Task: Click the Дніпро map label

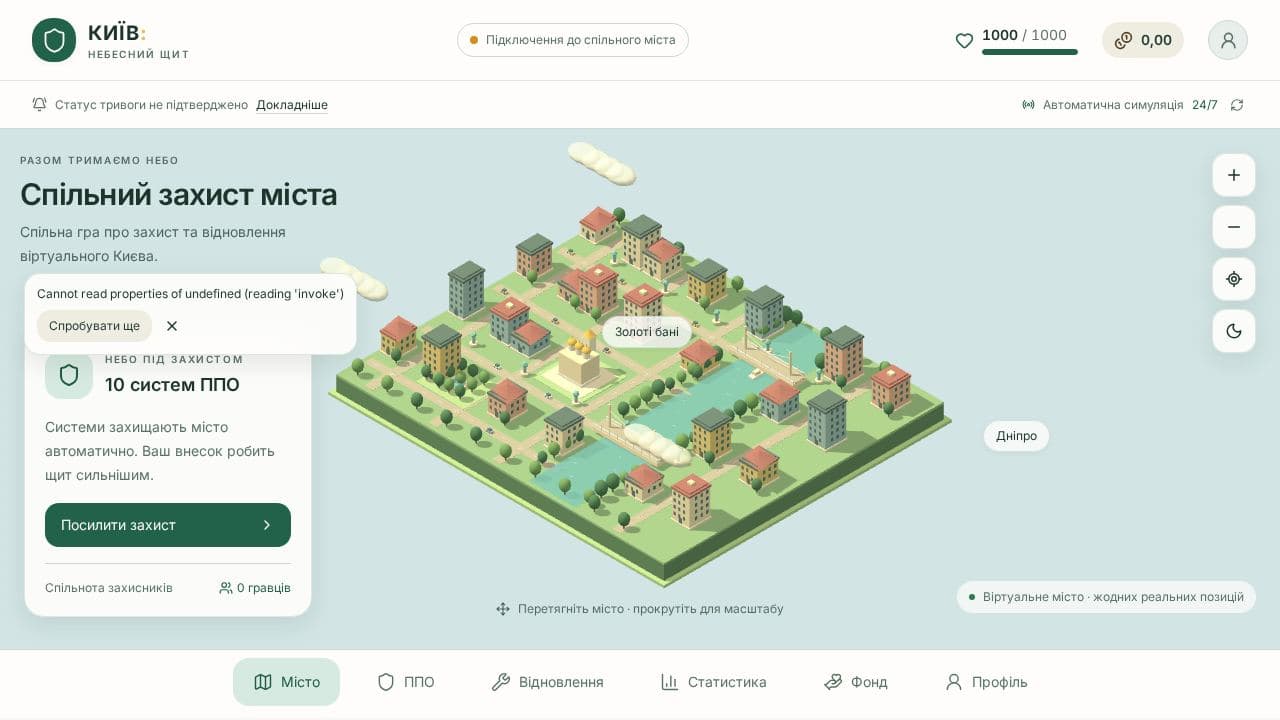Action: tap(1016, 436)
